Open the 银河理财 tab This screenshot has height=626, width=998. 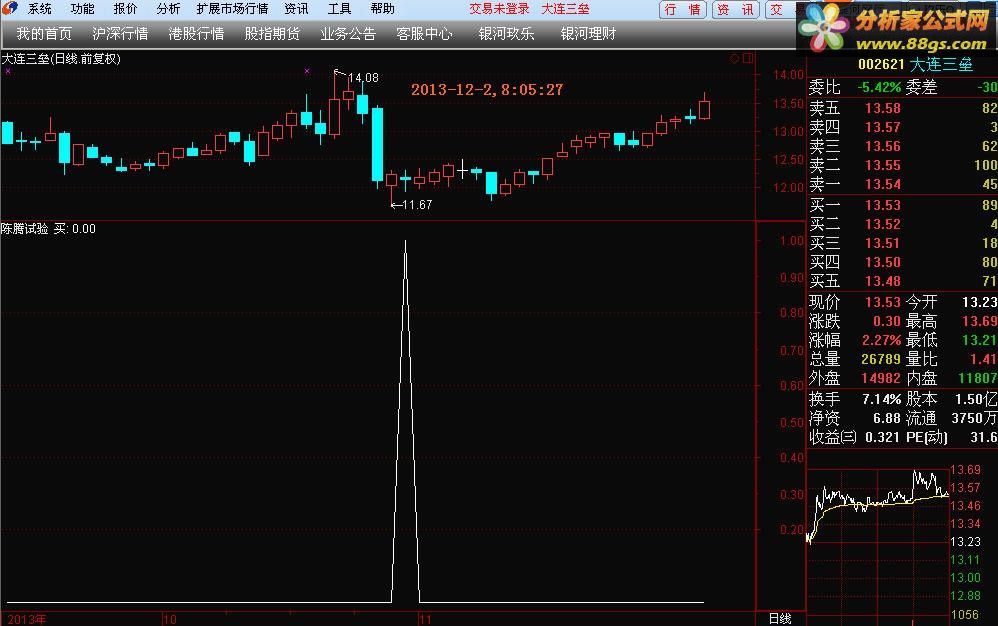pyautogui.click(x=588, y=34)
